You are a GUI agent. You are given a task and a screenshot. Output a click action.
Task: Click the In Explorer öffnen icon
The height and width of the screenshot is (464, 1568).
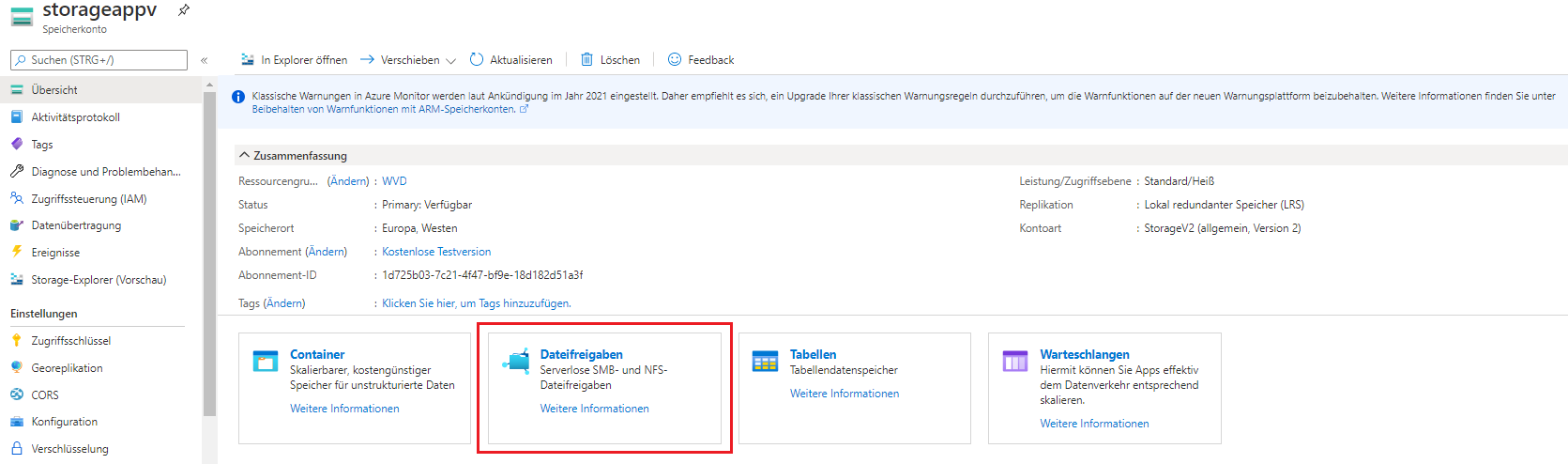pos(248,59)
